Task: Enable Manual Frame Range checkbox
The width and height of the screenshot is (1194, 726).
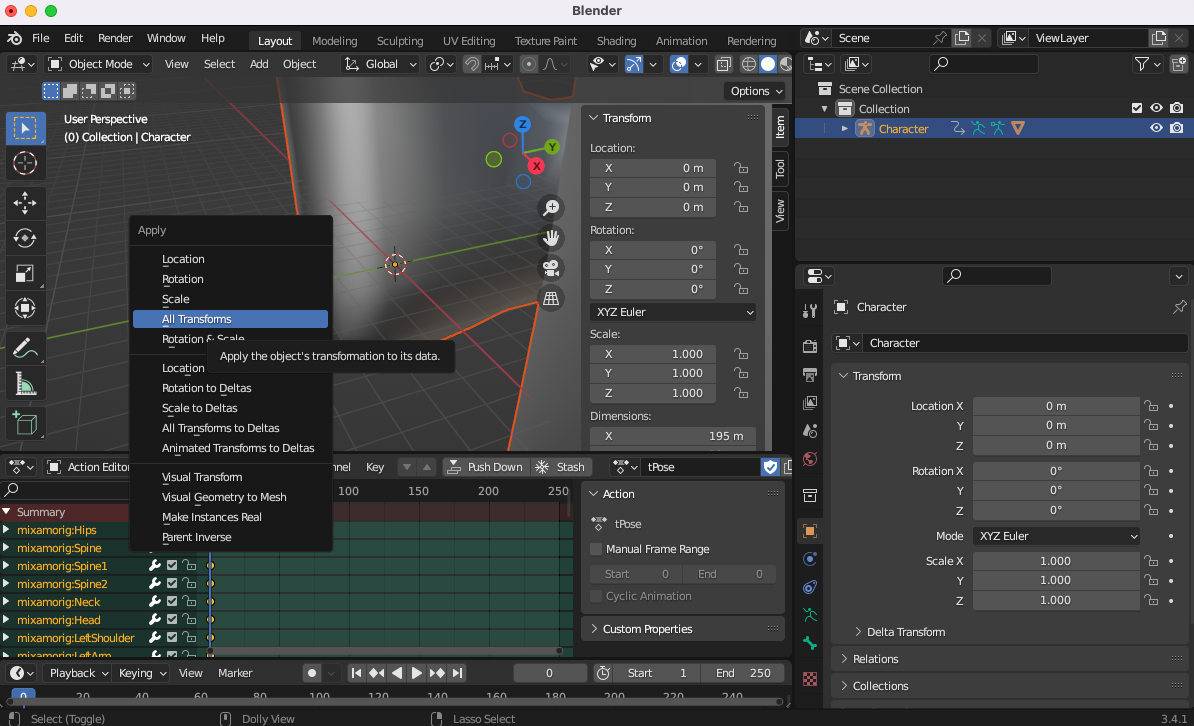Action: coord(596,548)
